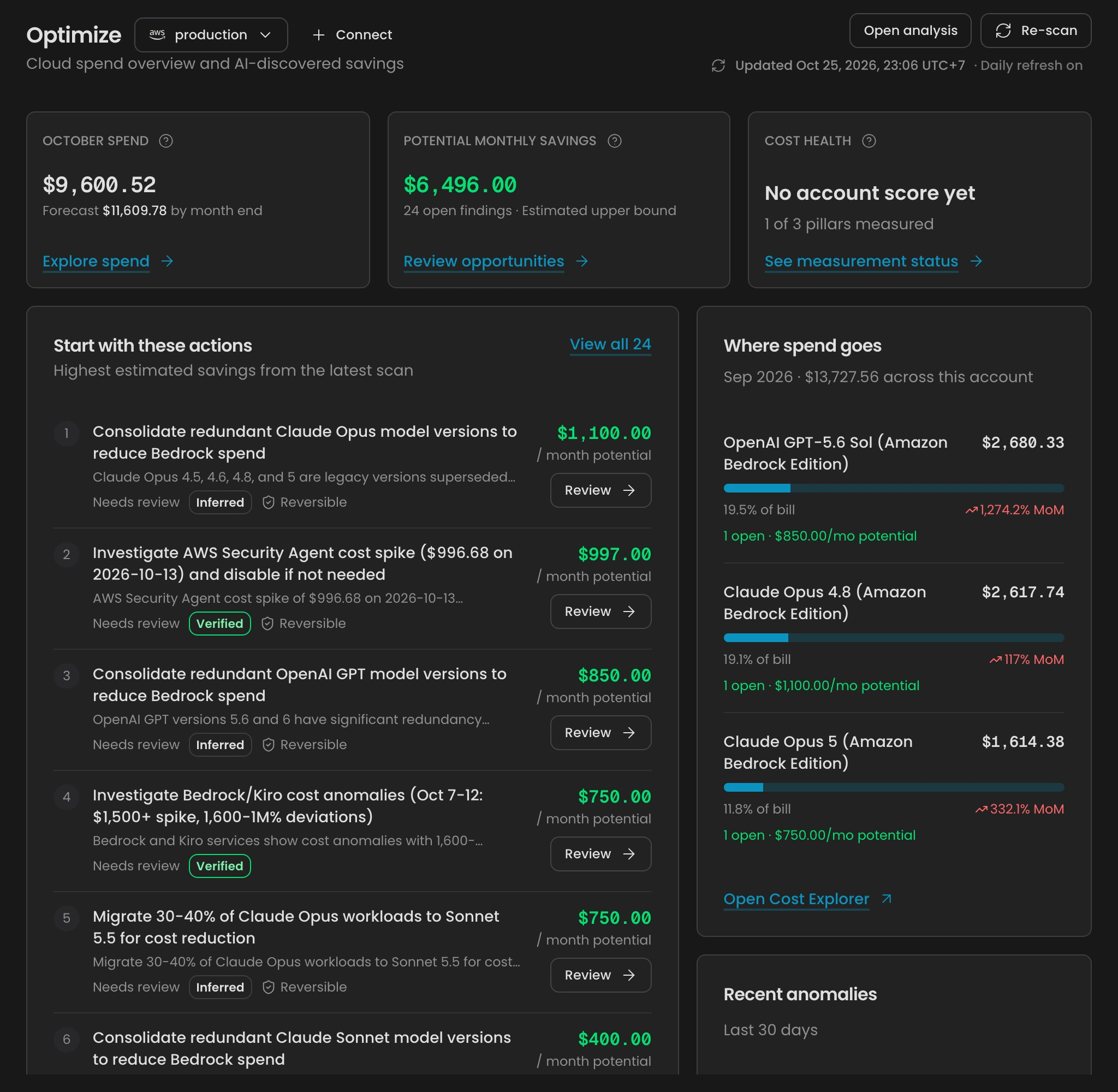The width and height of the screenshot is (1118, 1092).
Task: Click help icon next to October Spend
Action: (166, 140)
